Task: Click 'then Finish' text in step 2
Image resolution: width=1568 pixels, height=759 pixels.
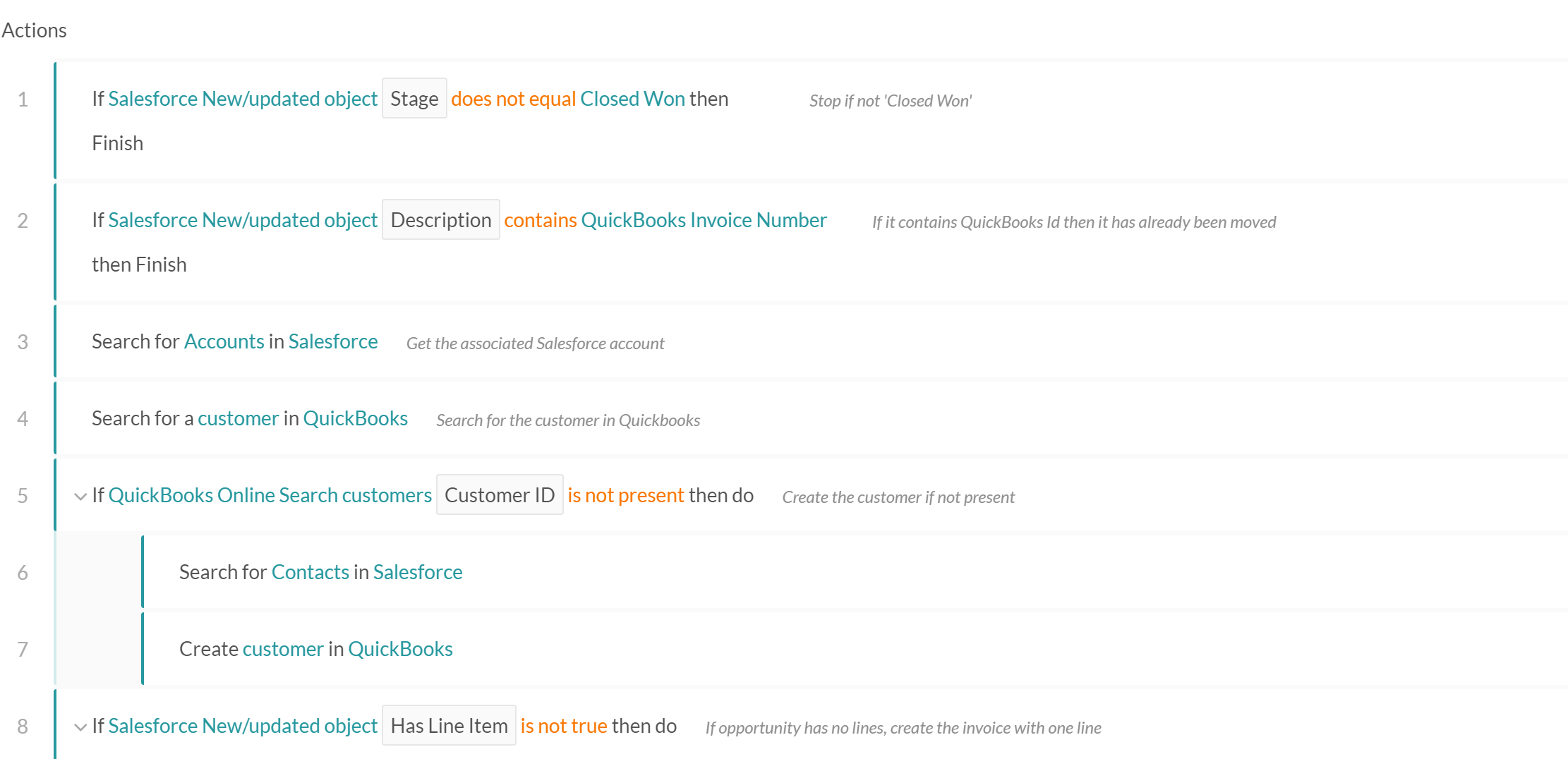Action: pyautogui.click(x=139, y=265)
